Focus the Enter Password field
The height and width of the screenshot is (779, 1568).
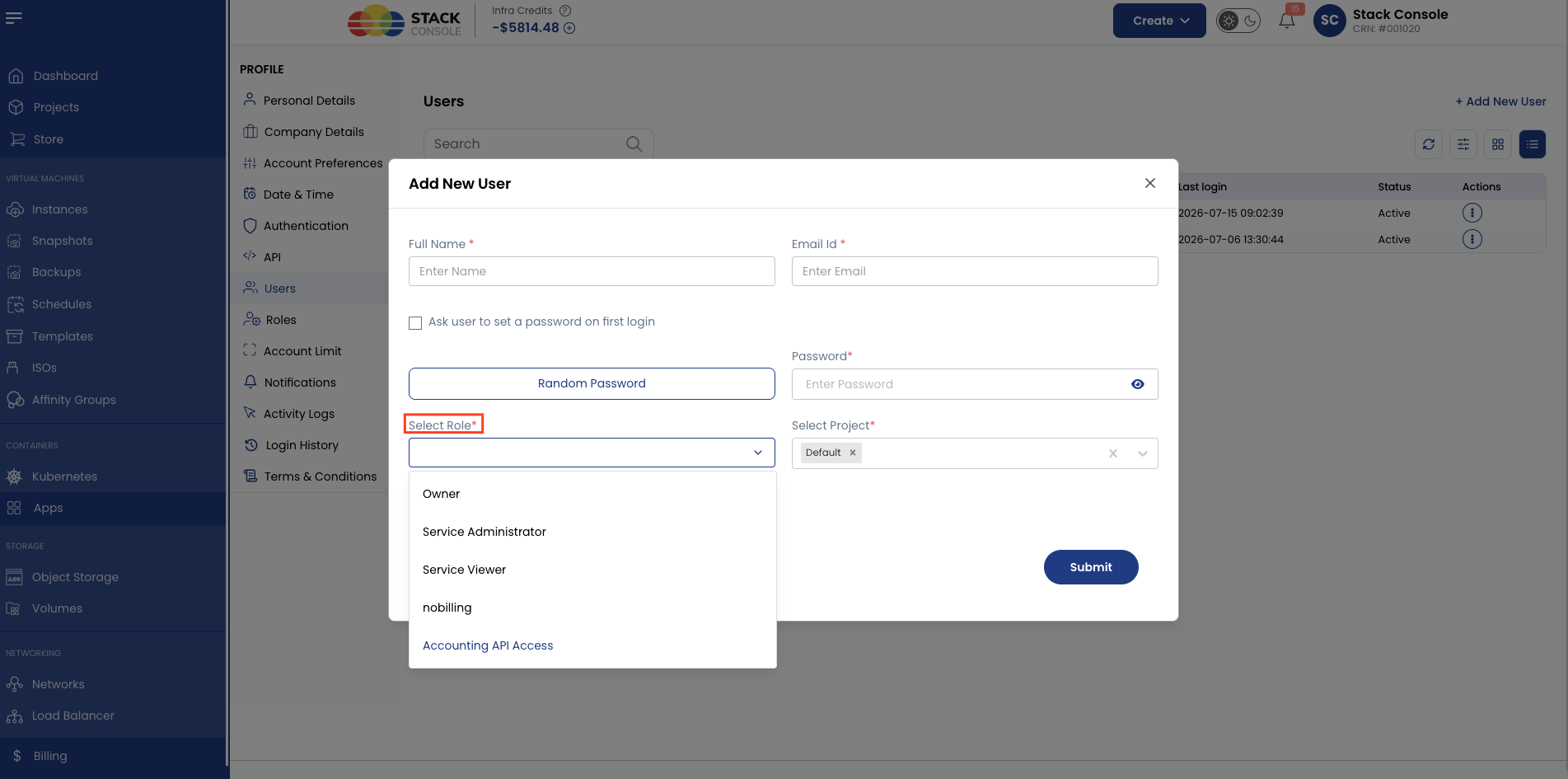click(975, 384)
